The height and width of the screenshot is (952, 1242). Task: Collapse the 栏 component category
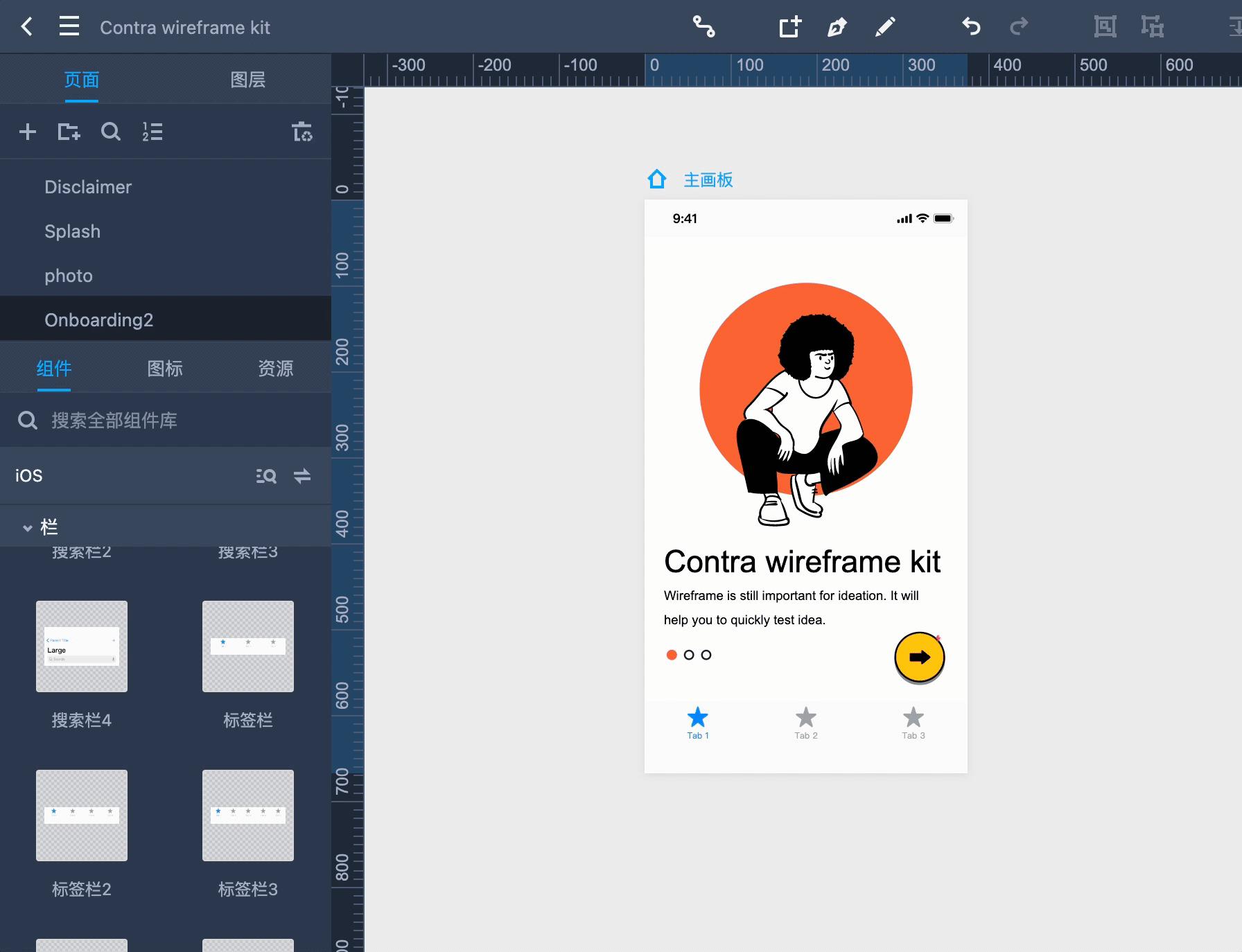tap(28, 528)
